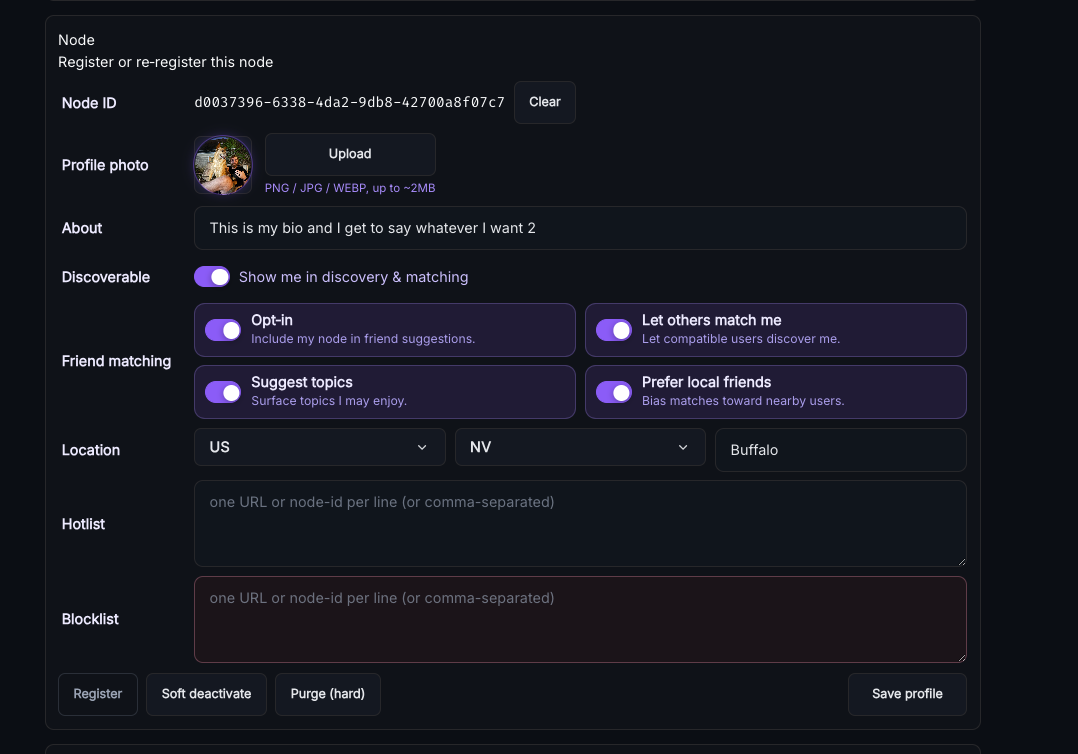
Task: Soft deactivate this node
Action: (x=206, y=694)
